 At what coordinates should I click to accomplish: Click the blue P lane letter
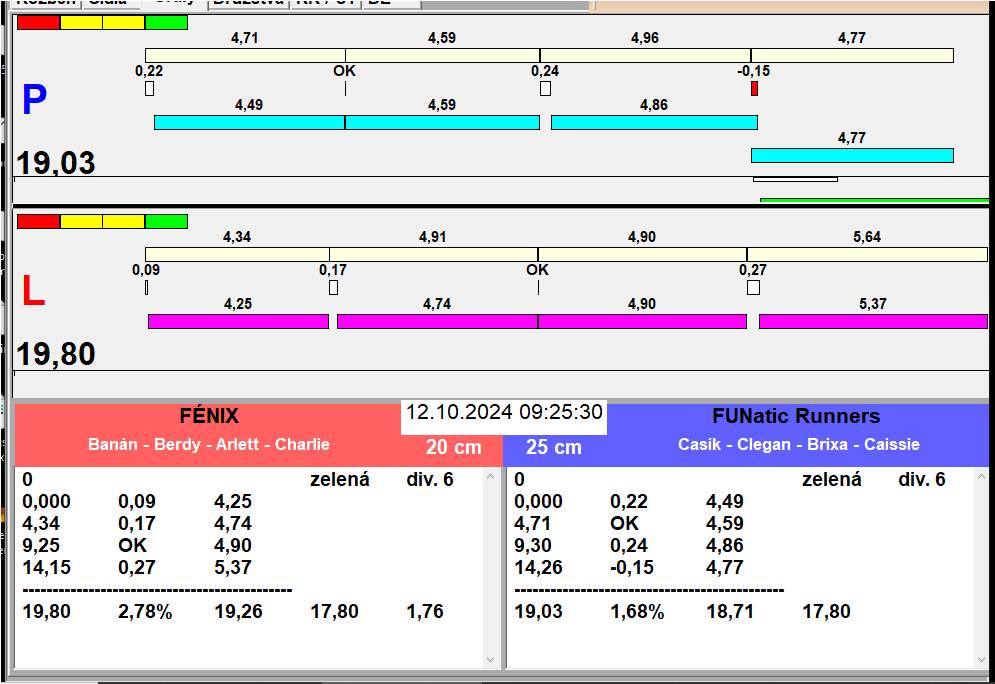[34, 100]
